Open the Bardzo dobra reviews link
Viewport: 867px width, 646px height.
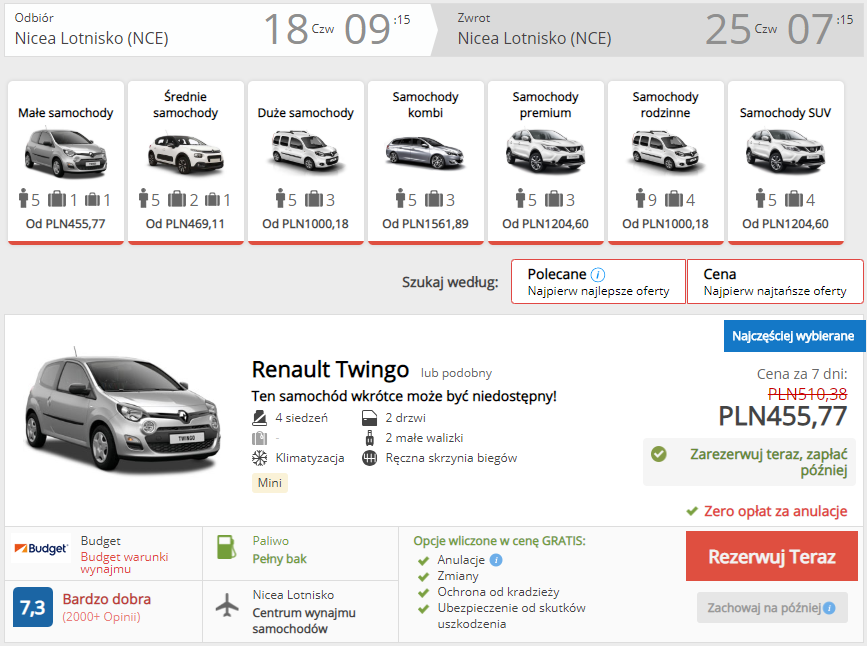coord(107,599)
